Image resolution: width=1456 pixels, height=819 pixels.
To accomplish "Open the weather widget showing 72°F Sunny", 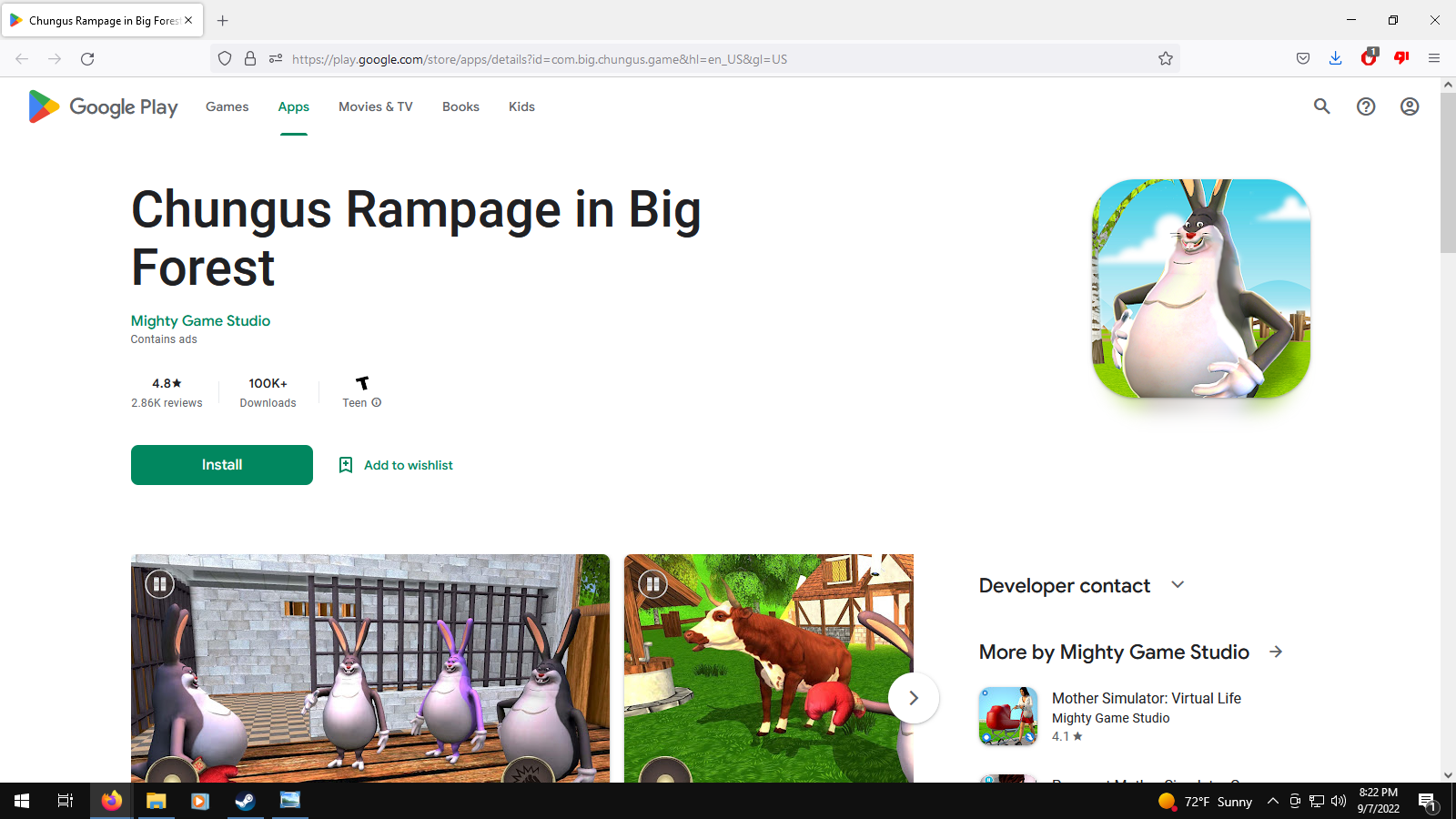I will click(x=1206, y=801).
